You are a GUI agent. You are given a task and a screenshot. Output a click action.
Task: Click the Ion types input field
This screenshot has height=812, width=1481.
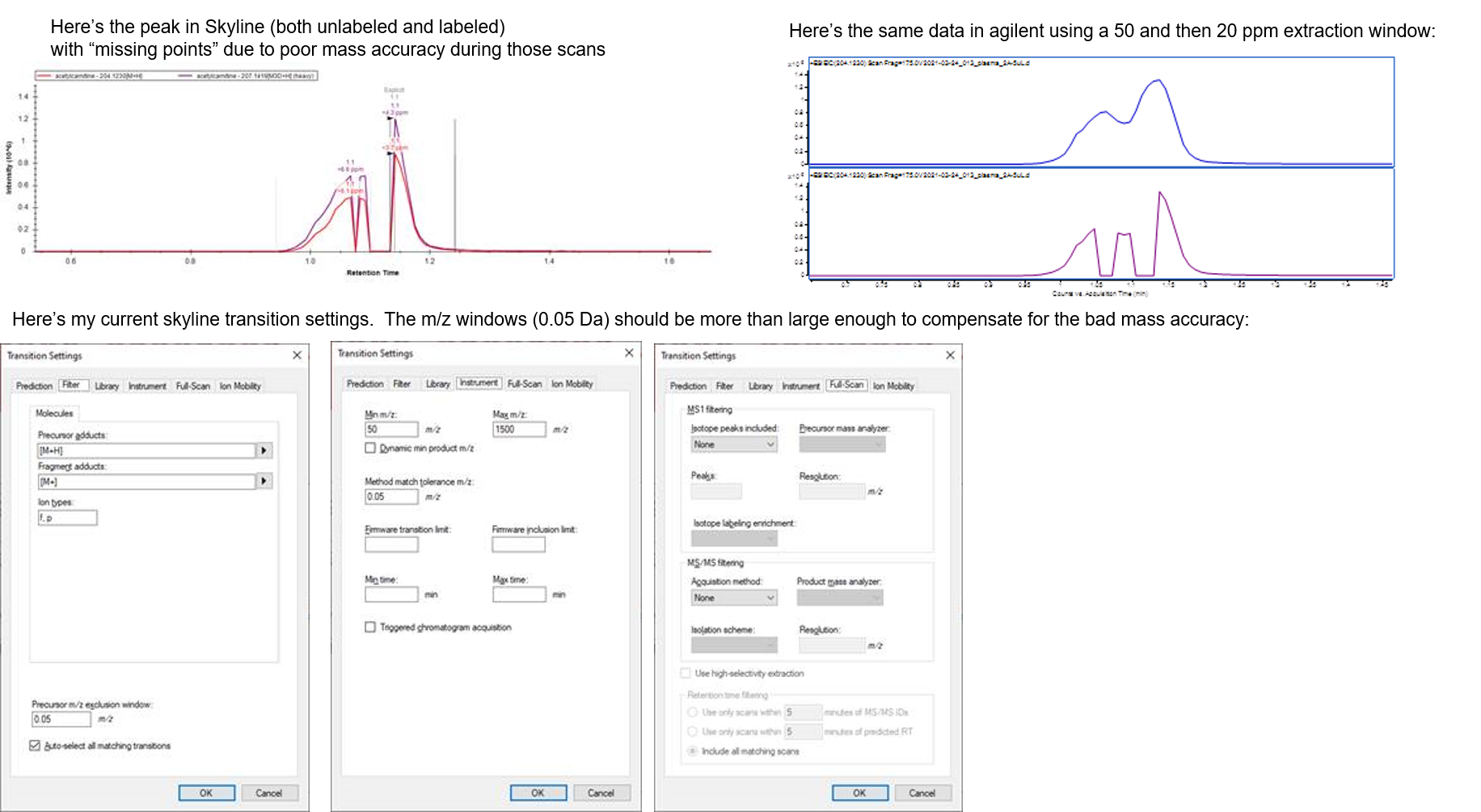(67, 518)
